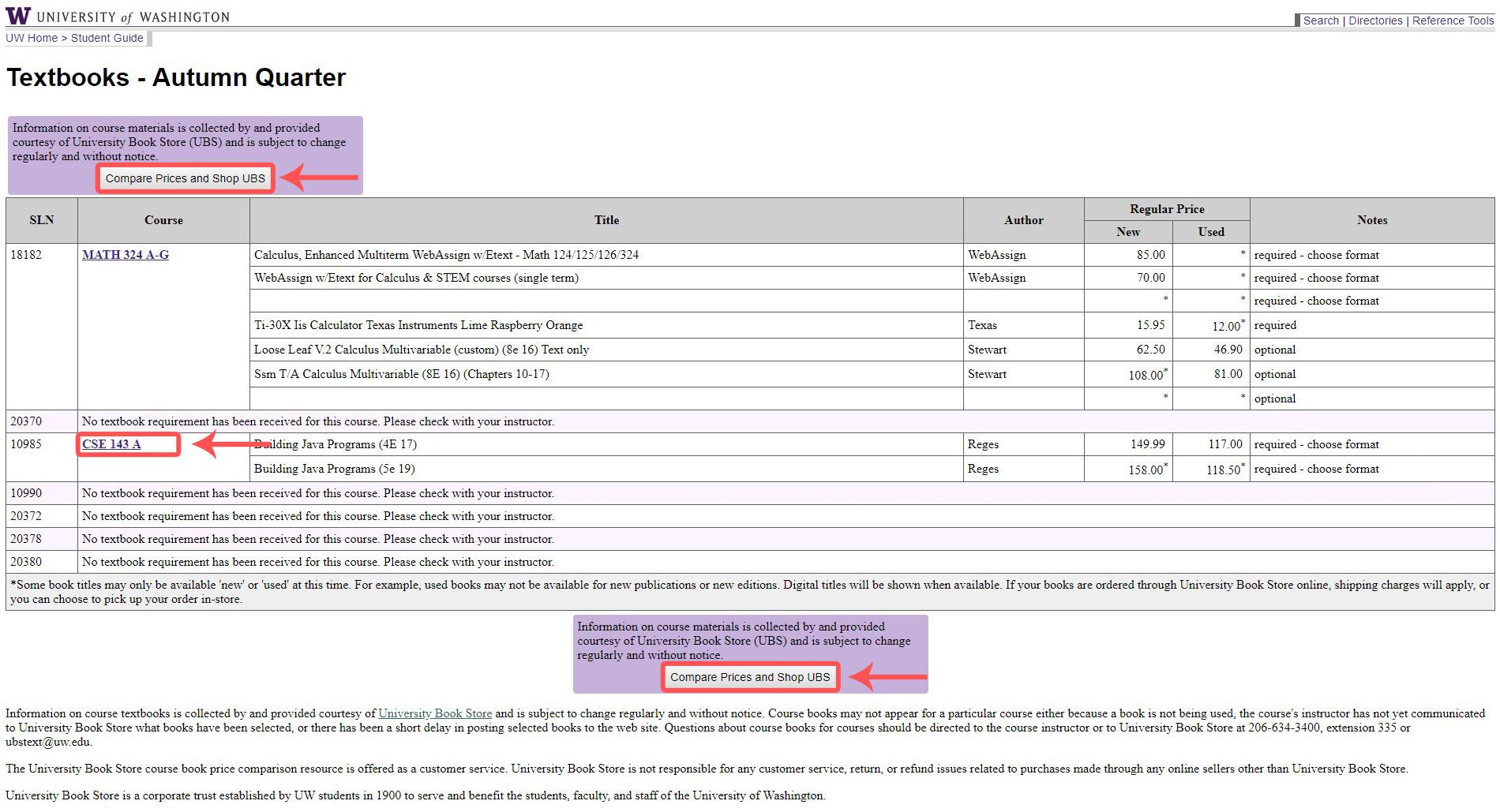Click author Stewart in Loose Leaf row
1500x812 pixels.
[x=987, y=350]
